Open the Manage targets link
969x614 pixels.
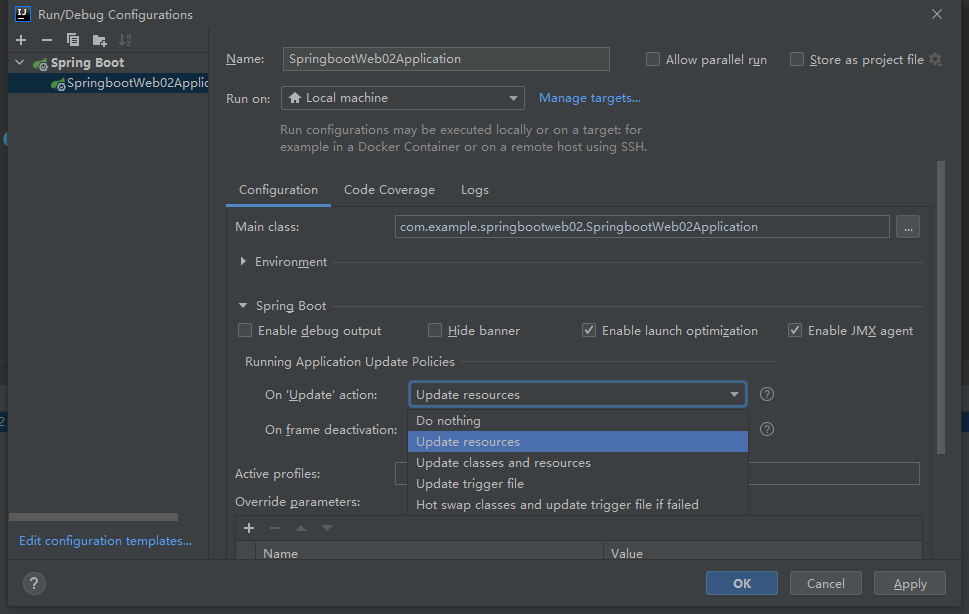pos(589,98)
